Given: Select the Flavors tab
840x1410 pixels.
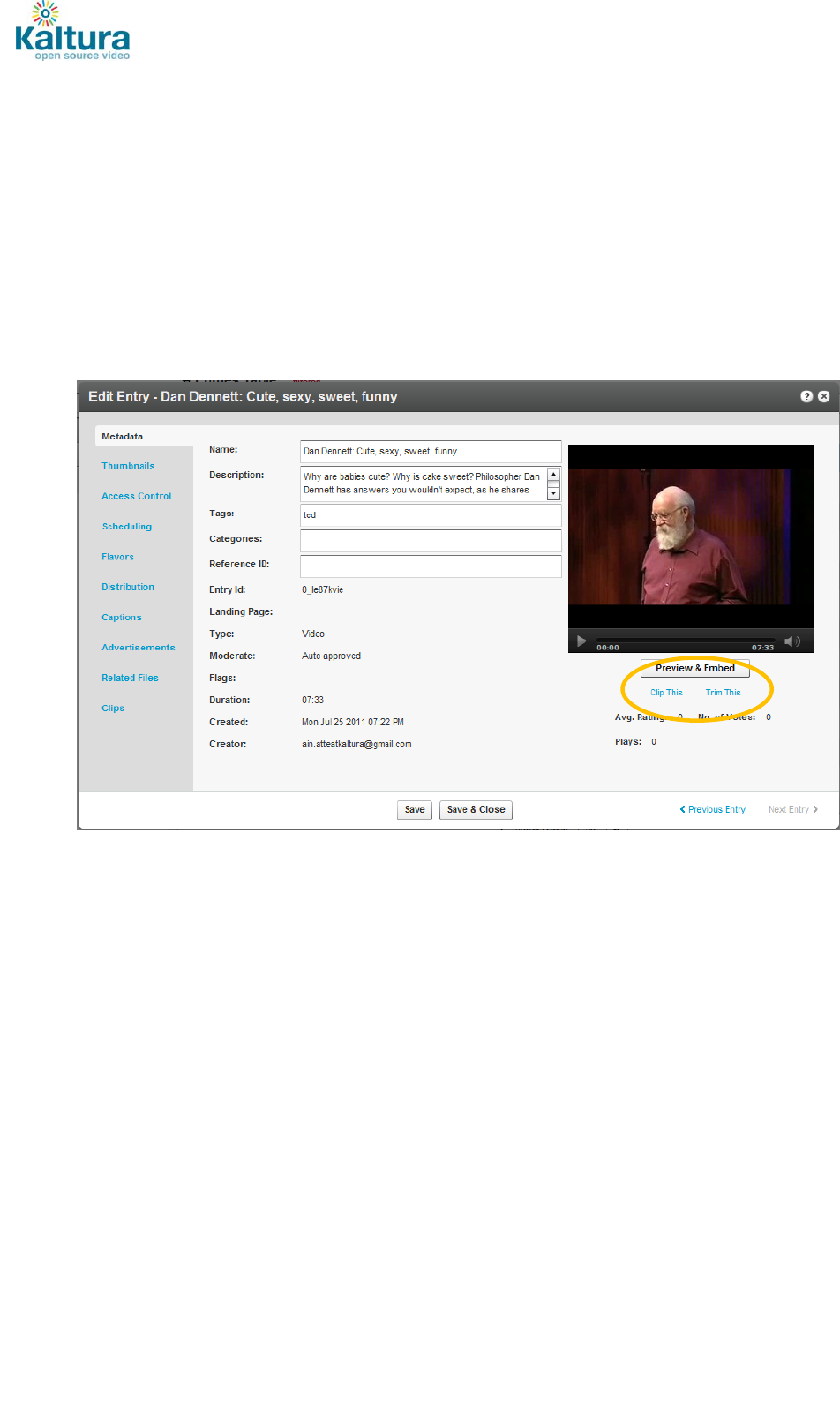Looking at the screenshot, I should tap(117, 557).
